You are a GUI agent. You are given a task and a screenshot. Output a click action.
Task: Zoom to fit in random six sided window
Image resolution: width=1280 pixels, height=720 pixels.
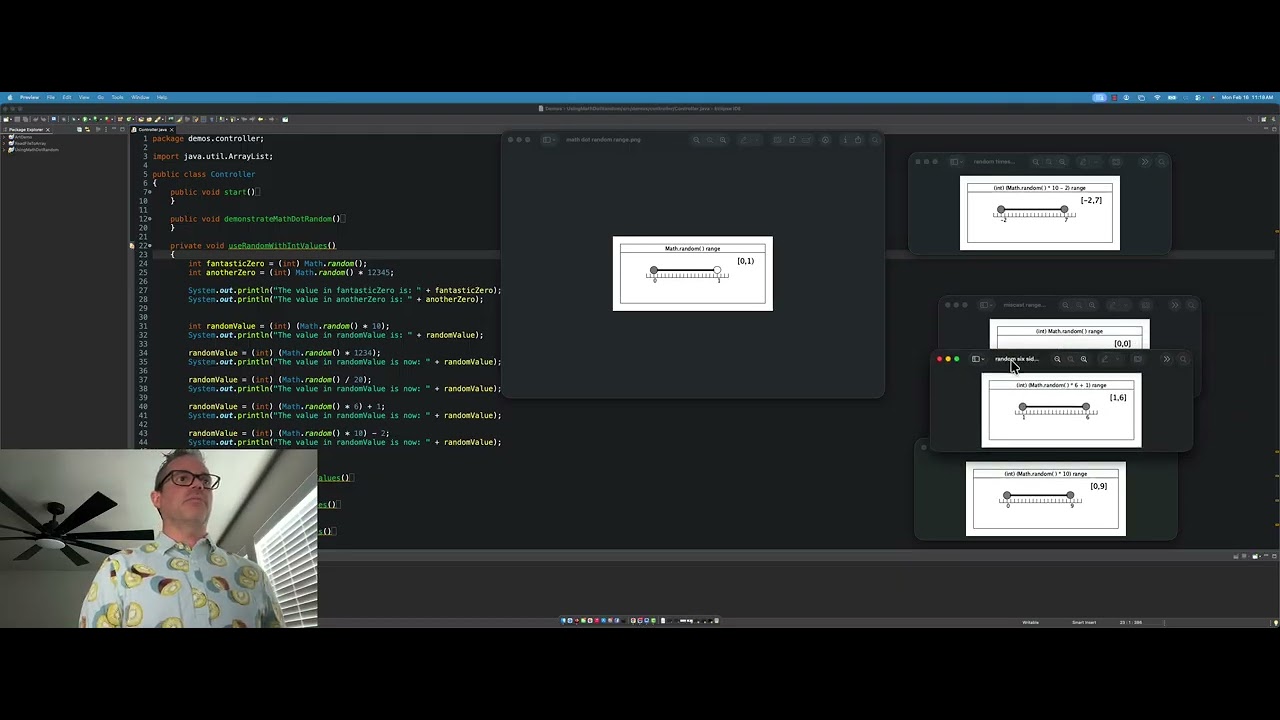pyautogui.click(x=1070, y=359)
